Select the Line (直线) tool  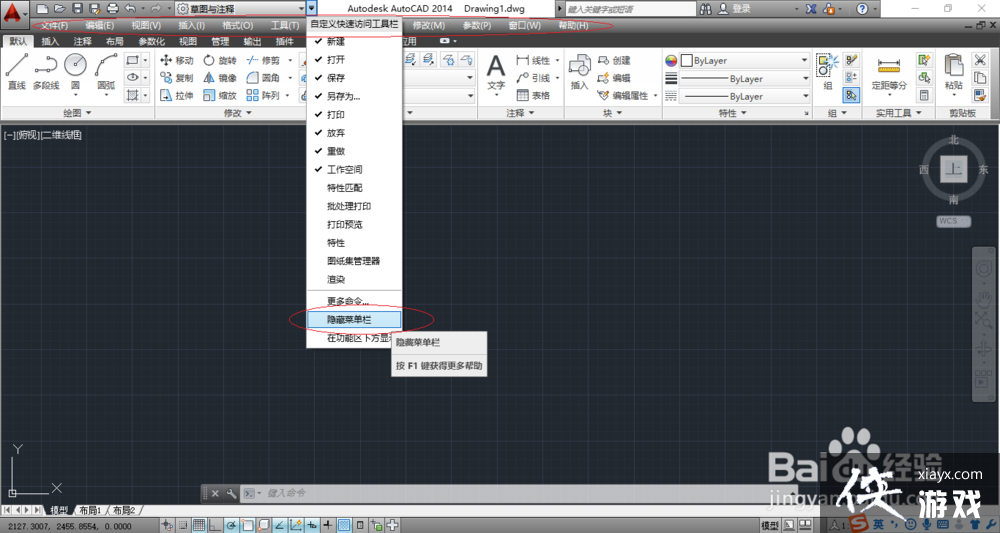[17, 71]
